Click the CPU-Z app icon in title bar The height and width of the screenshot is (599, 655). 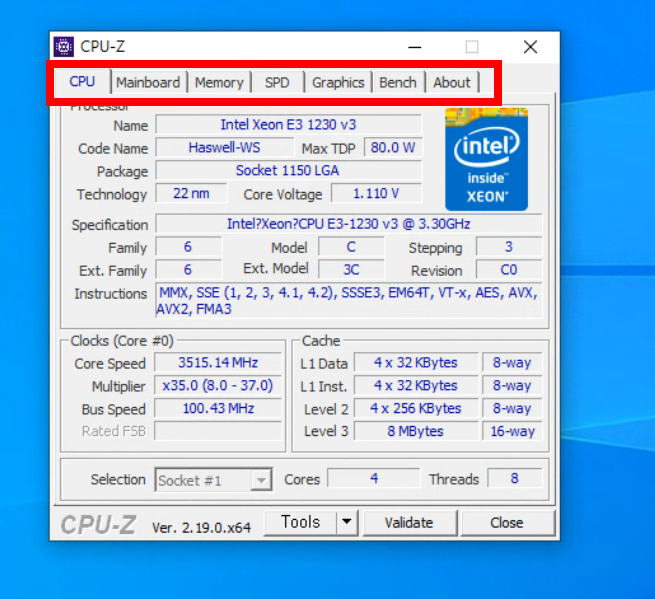(64, 47)
